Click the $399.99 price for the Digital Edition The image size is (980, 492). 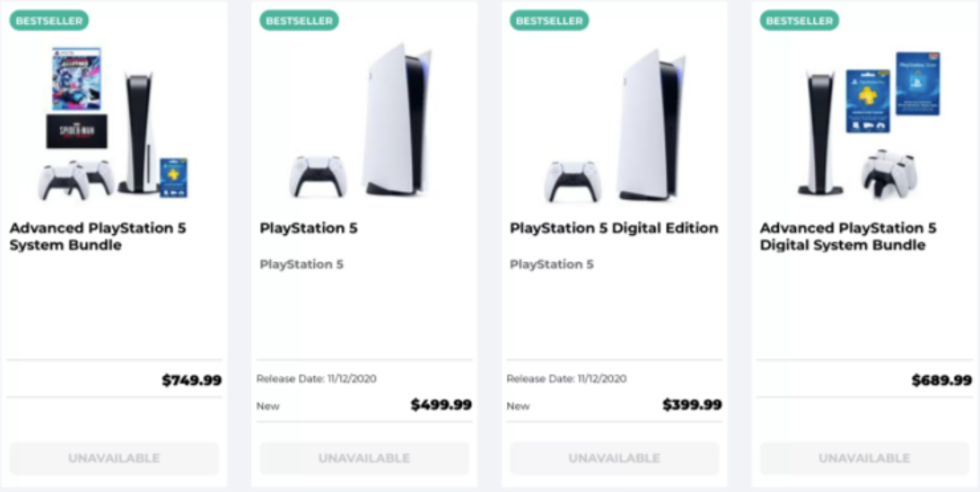[x=691, y=405]
